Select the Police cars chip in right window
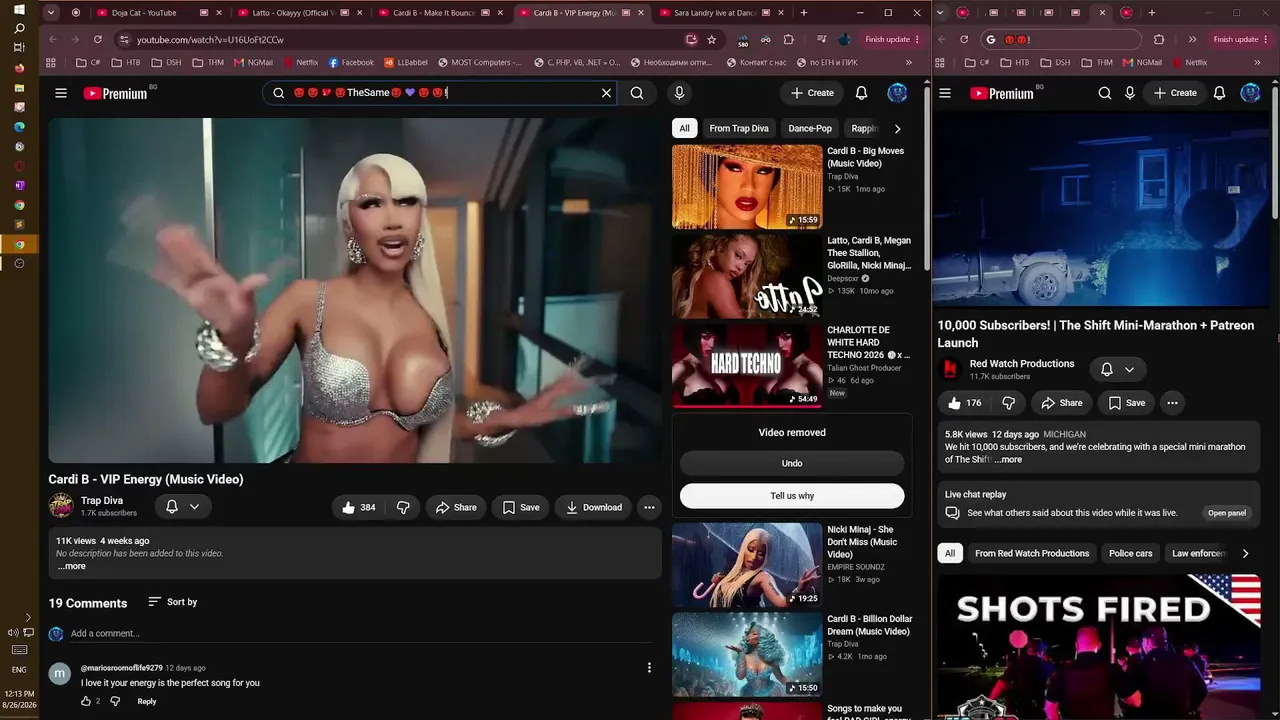Image resolution: width=1280 pixels, height=720 pixels. (1130, 553)
